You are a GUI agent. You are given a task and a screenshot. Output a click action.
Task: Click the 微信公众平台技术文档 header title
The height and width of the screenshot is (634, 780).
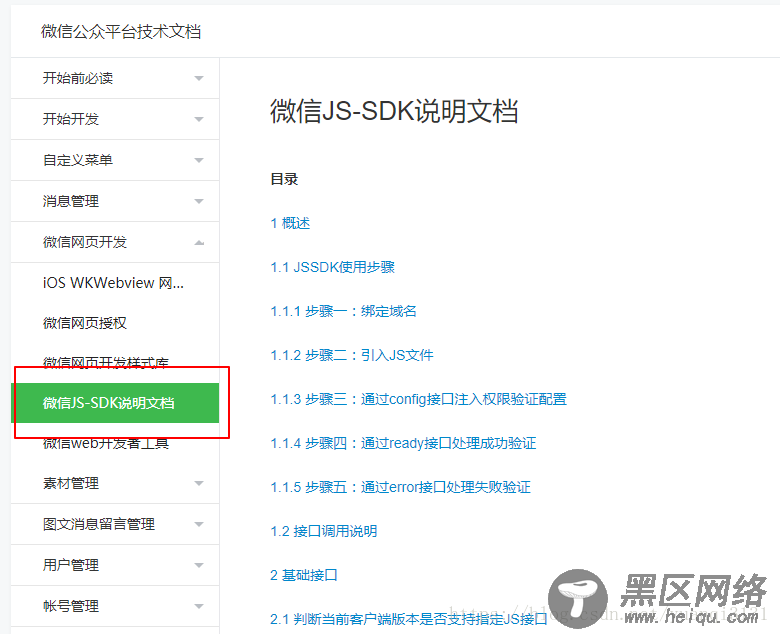[x=121, y=32]
